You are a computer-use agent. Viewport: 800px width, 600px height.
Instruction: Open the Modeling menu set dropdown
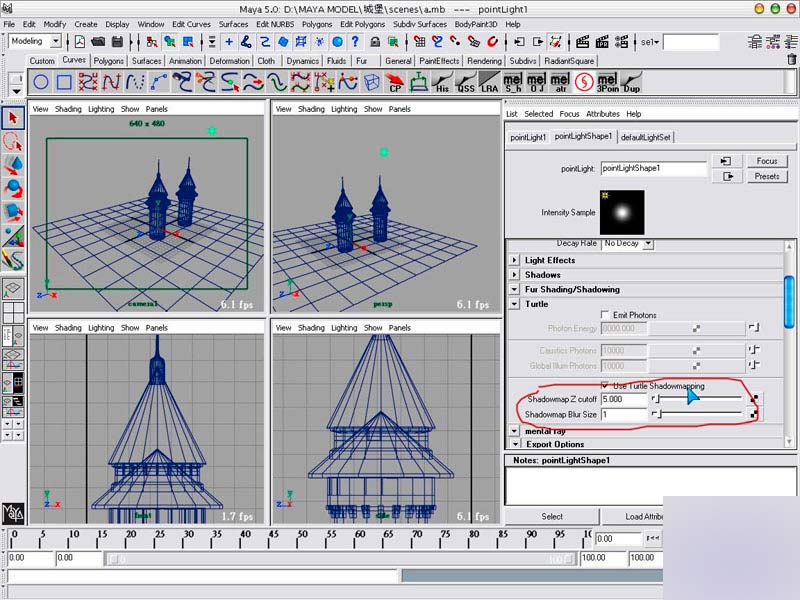coord(35,42)
